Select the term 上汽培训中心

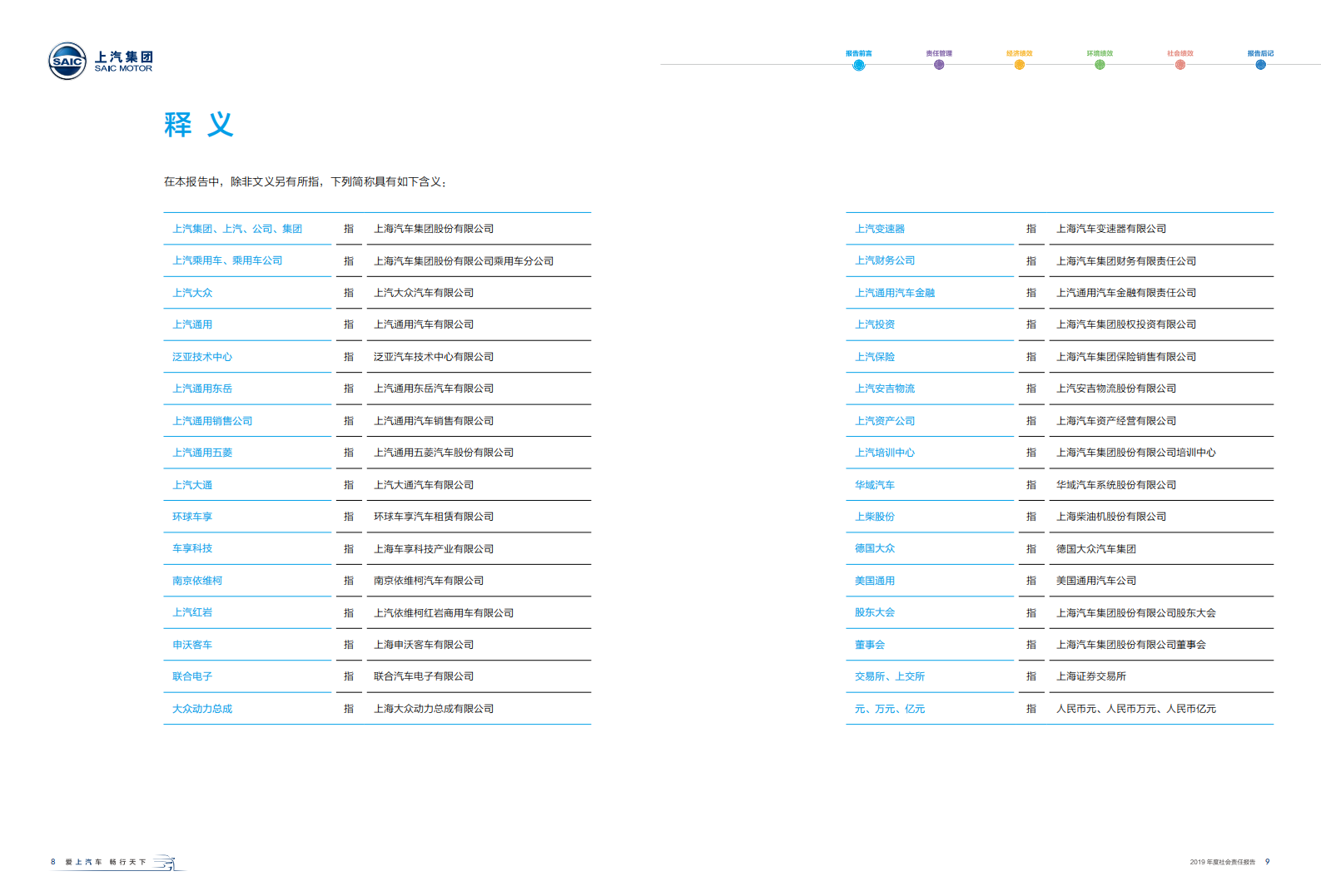tap(885, 453)
